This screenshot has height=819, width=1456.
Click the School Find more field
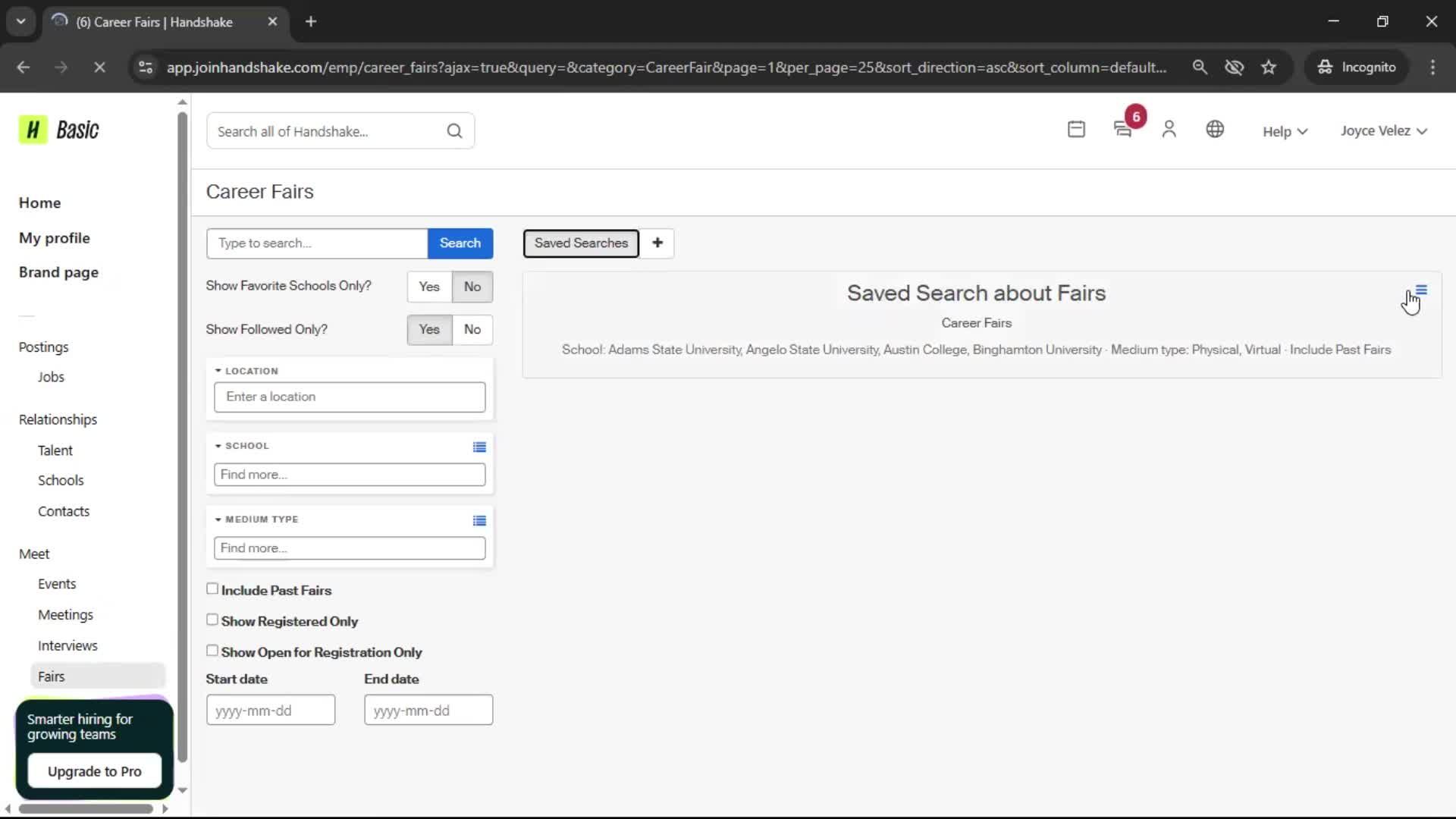(x=350, y=475)
